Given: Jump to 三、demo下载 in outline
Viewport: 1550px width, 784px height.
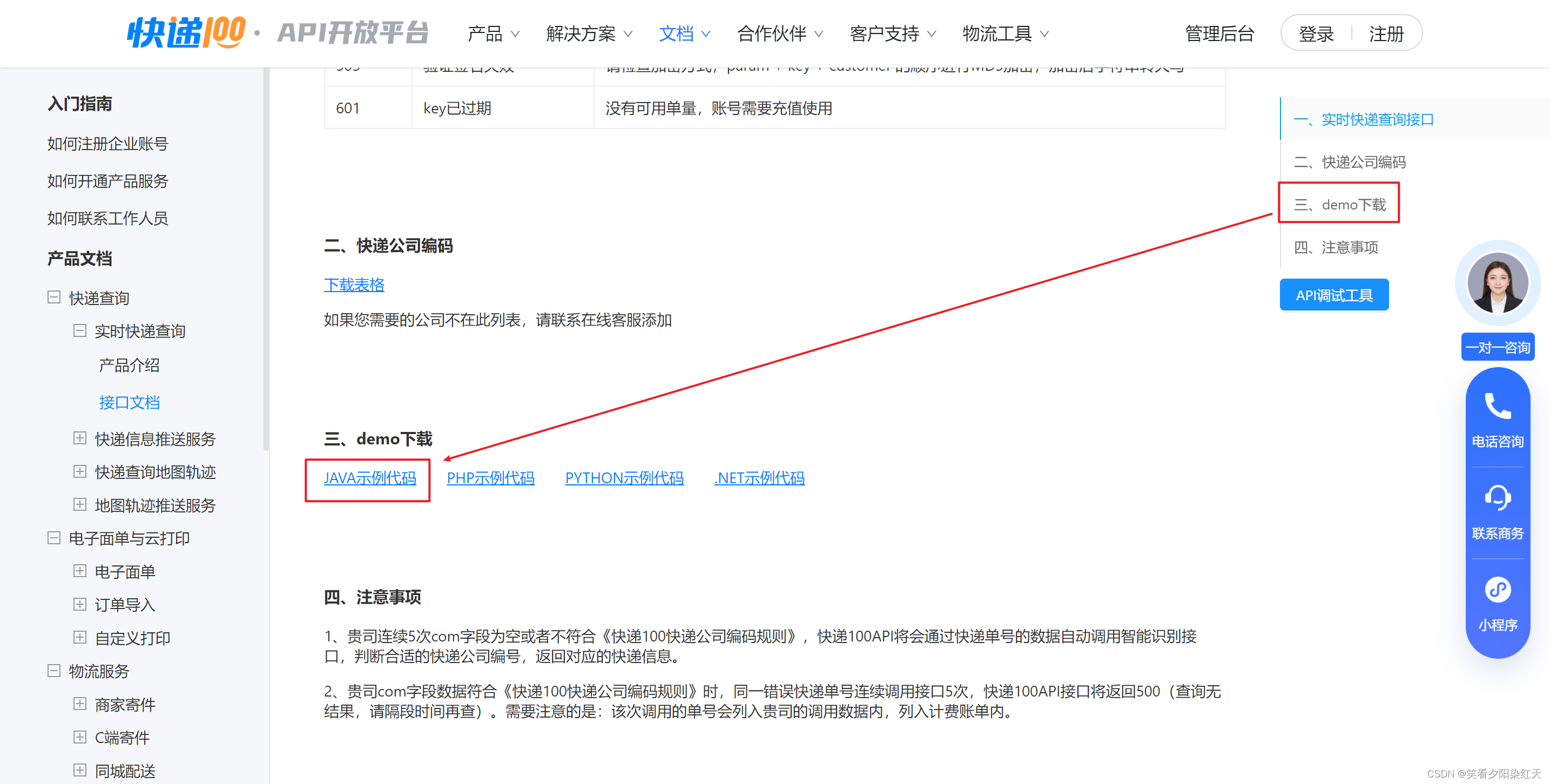Looking at the screenshot, I should 1339,205.
